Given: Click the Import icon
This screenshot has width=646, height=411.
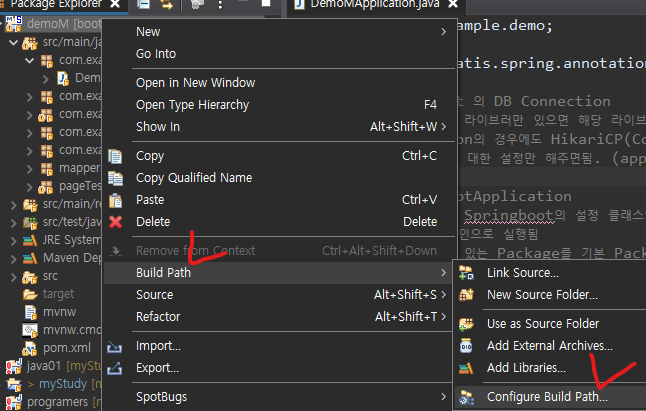Looking at the screenshot, I should point(115,347).
